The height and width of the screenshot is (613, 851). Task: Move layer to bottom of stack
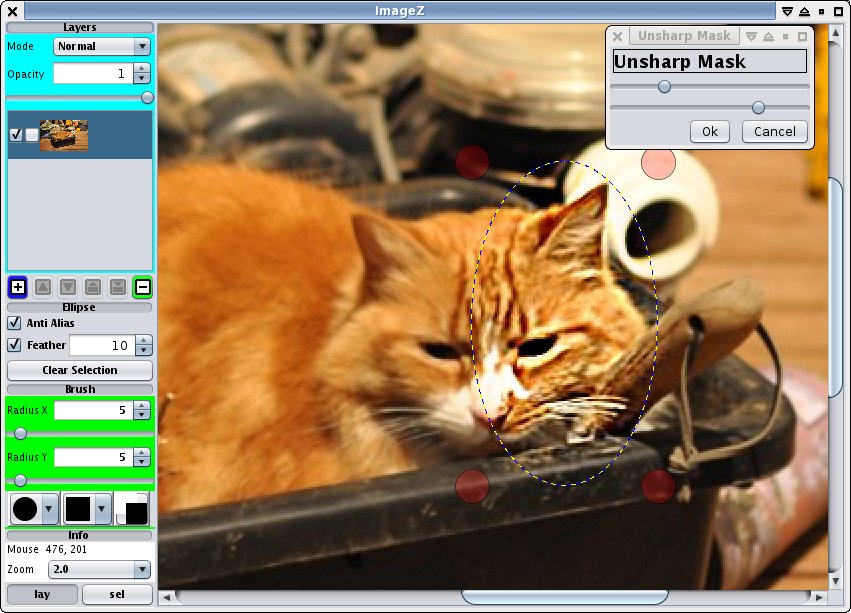point(118,287)
